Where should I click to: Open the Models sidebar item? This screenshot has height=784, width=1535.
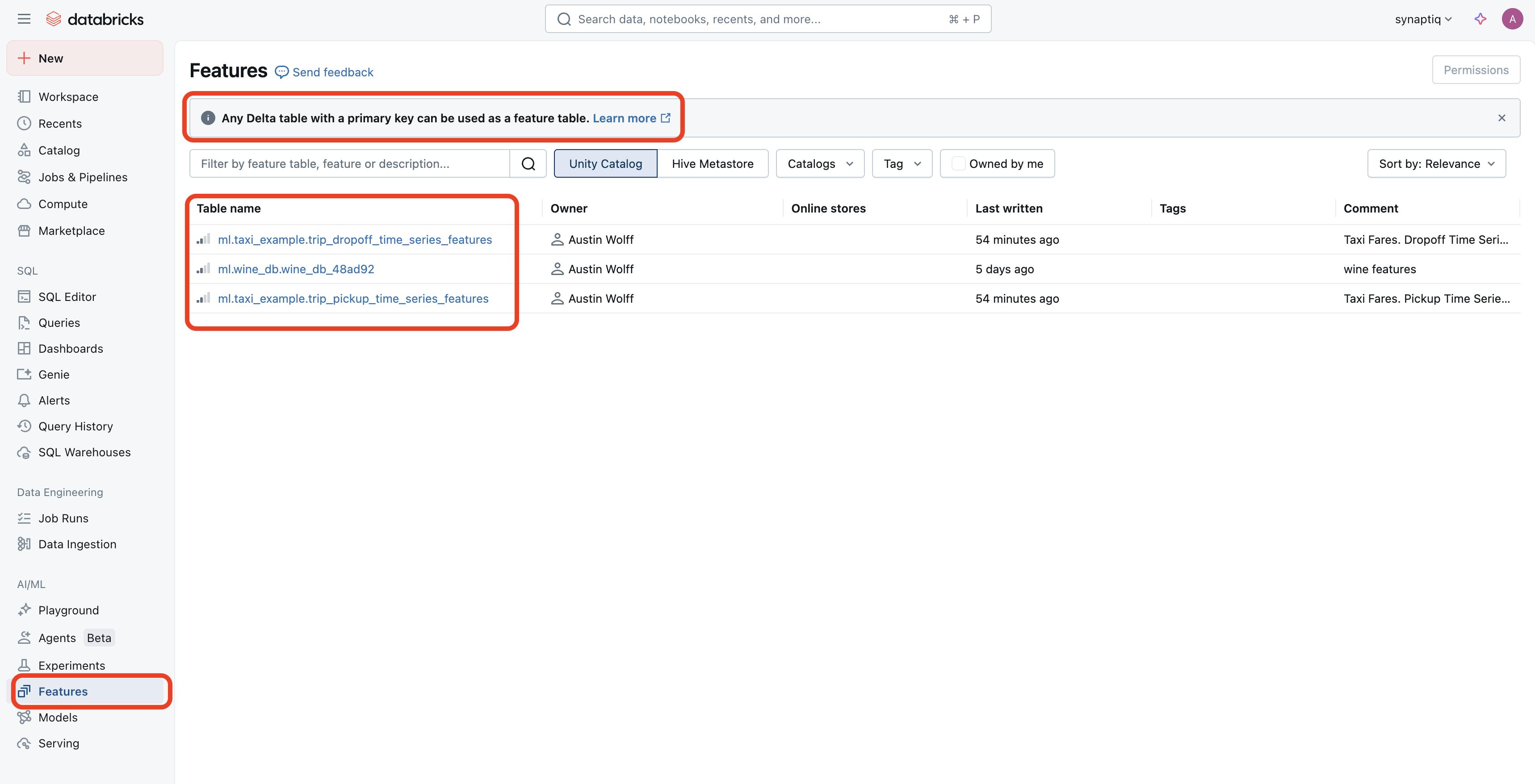click(x=58, y=717)
